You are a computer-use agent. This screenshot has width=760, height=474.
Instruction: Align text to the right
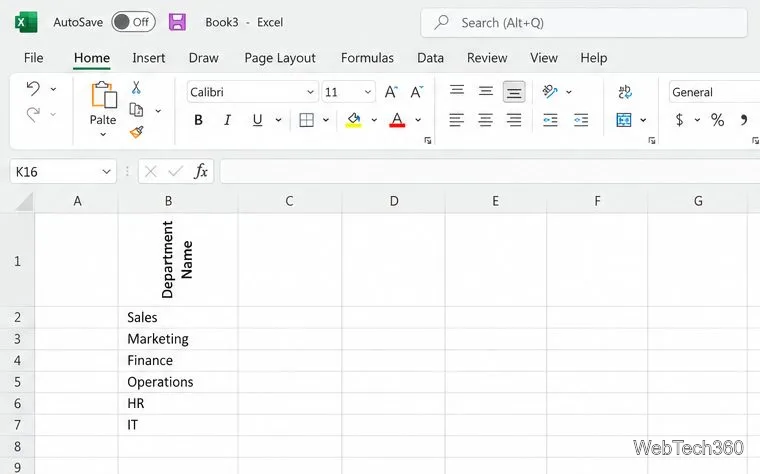click(x=514, y=120)
